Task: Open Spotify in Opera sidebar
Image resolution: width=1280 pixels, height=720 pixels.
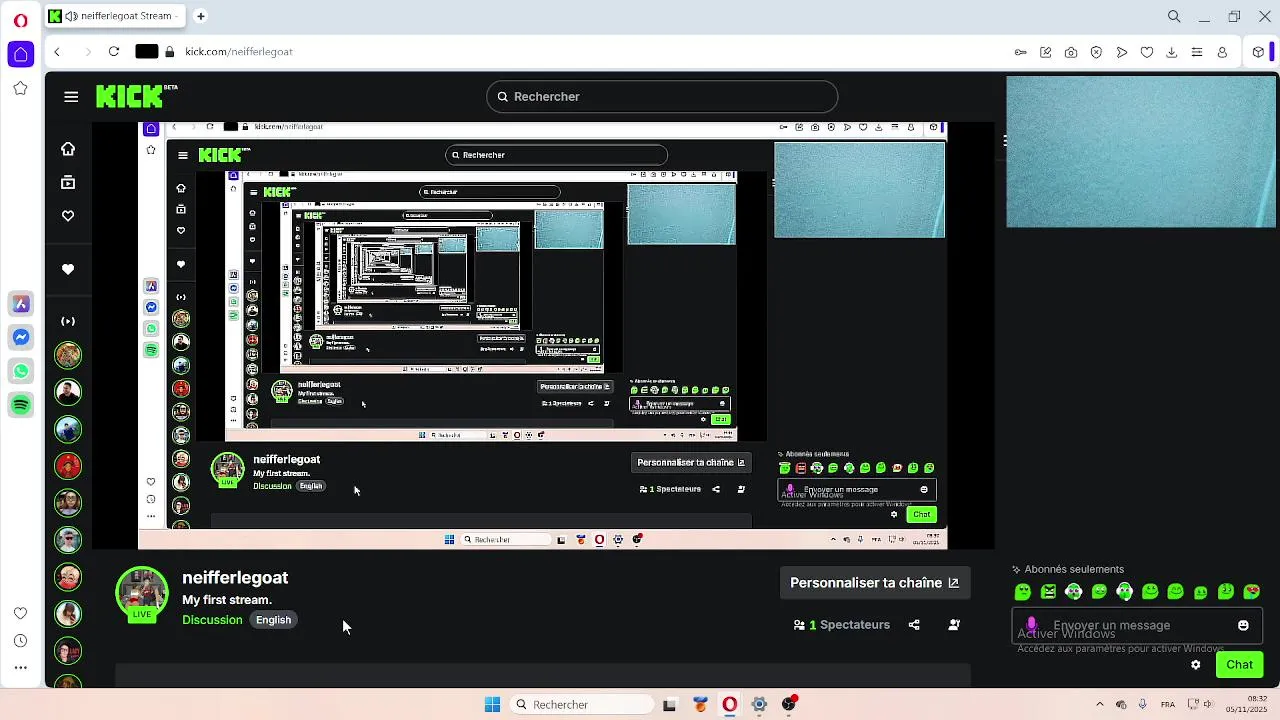Action: tap(20, 405)
